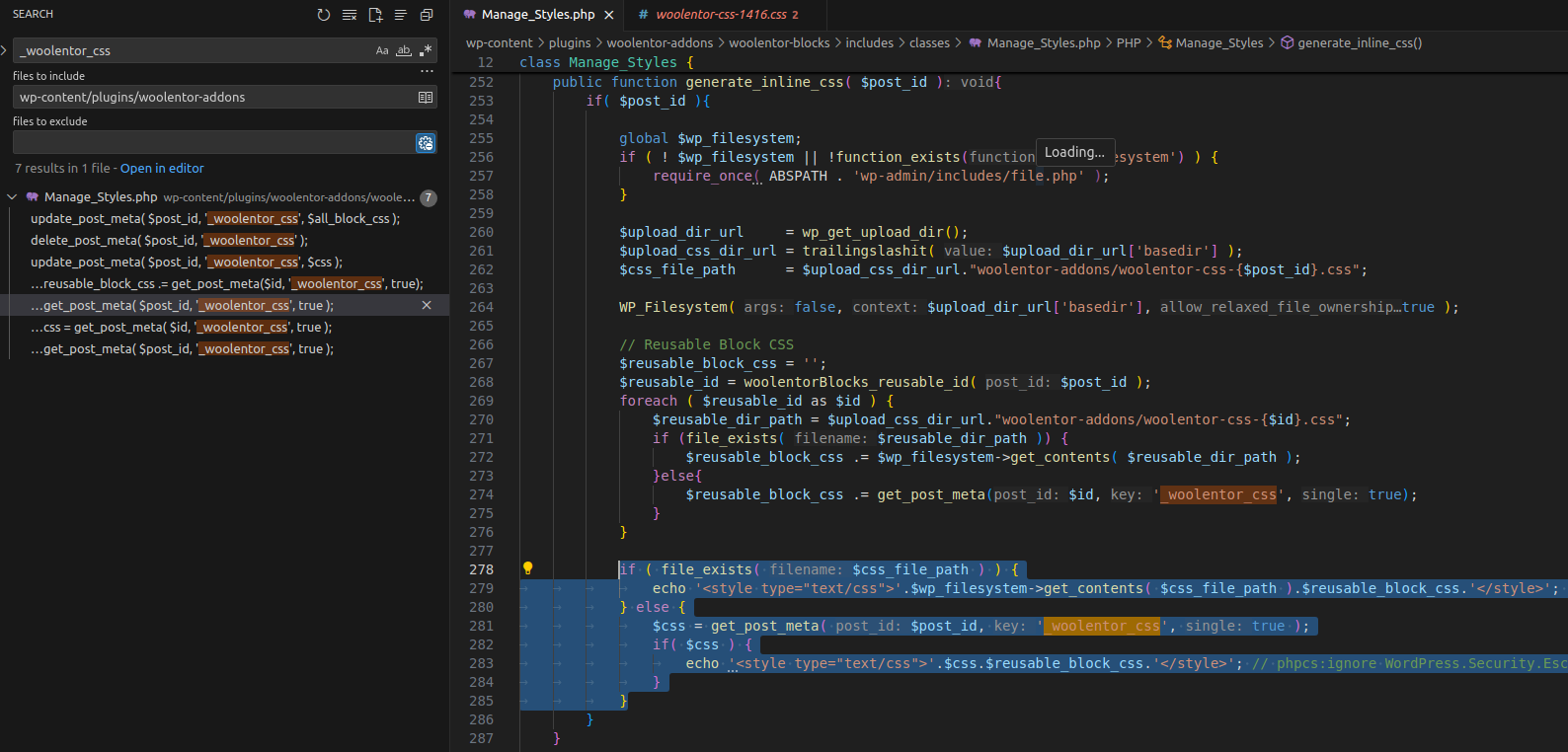Toggle exclude settings and ignore files
The width and height of the screenshot is (1568, 752).
426,143
